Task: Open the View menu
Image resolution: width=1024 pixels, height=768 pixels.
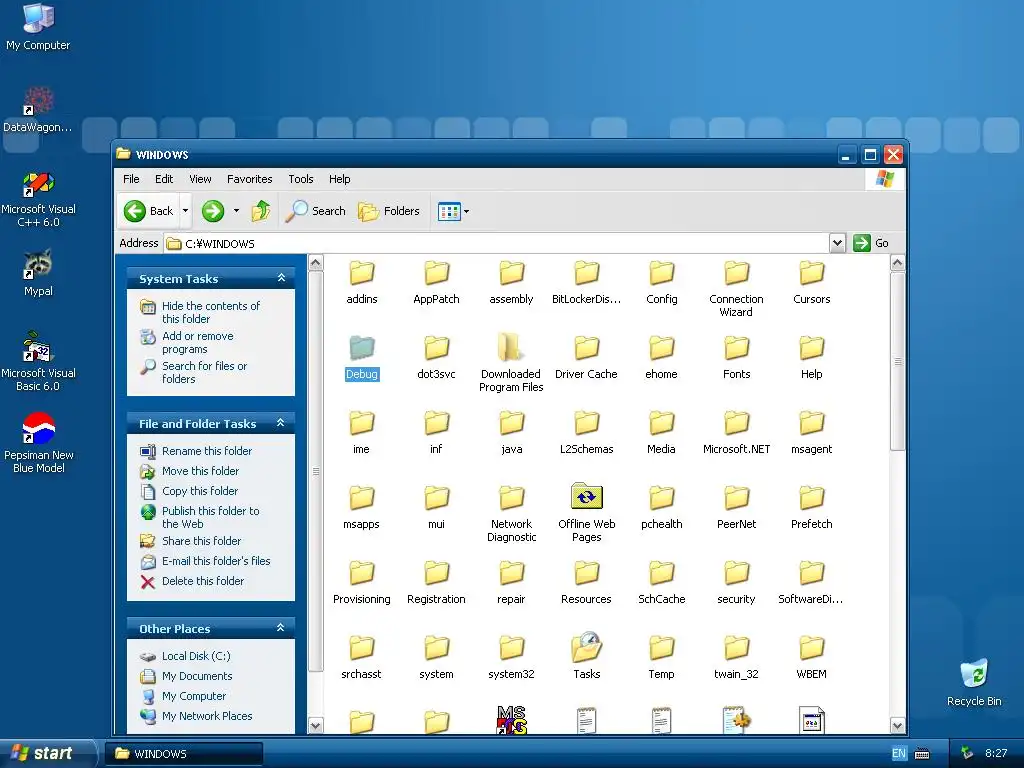Action: coord(200,179)
